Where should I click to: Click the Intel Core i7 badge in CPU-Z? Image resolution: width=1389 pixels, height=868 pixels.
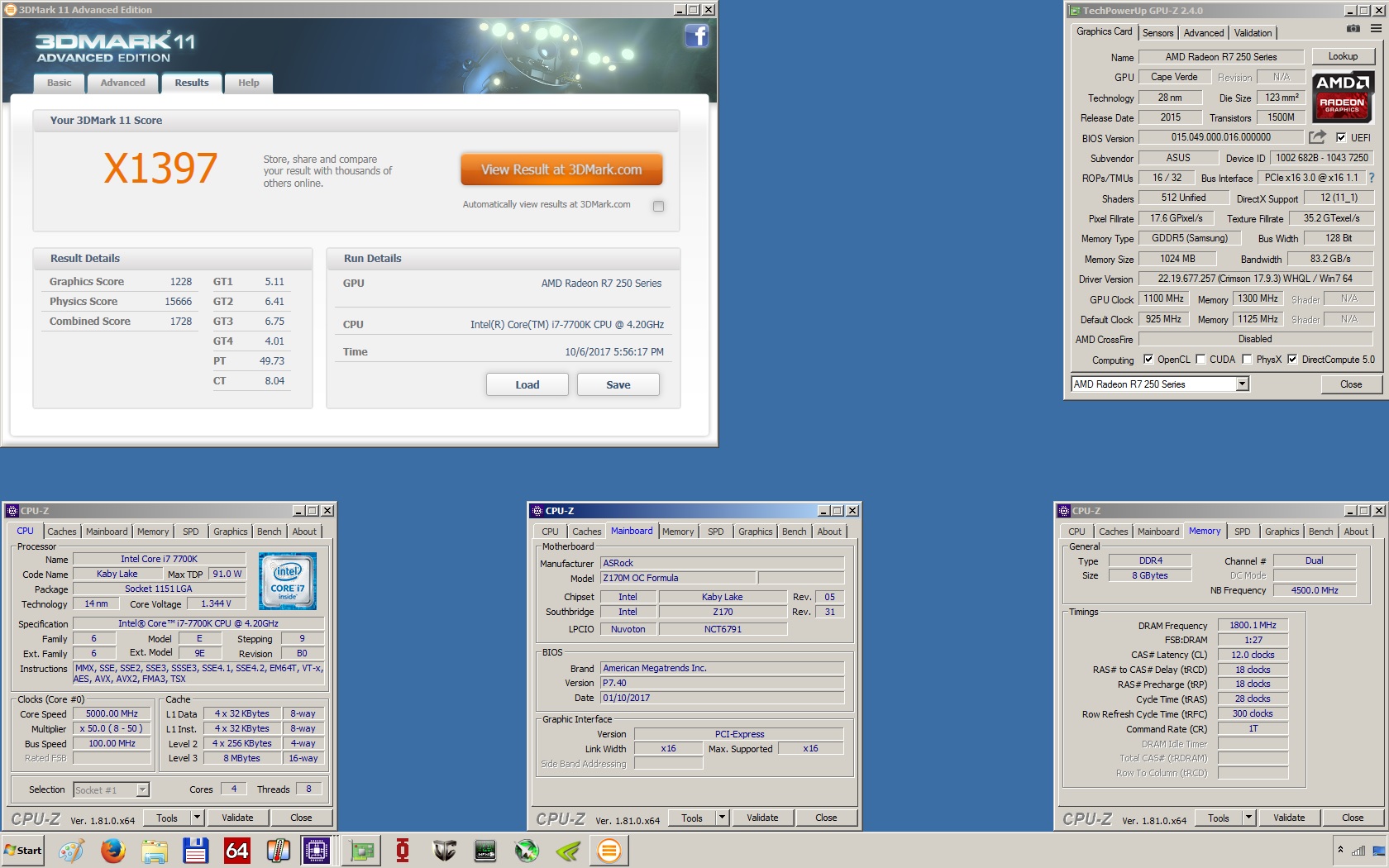(288, 582)
